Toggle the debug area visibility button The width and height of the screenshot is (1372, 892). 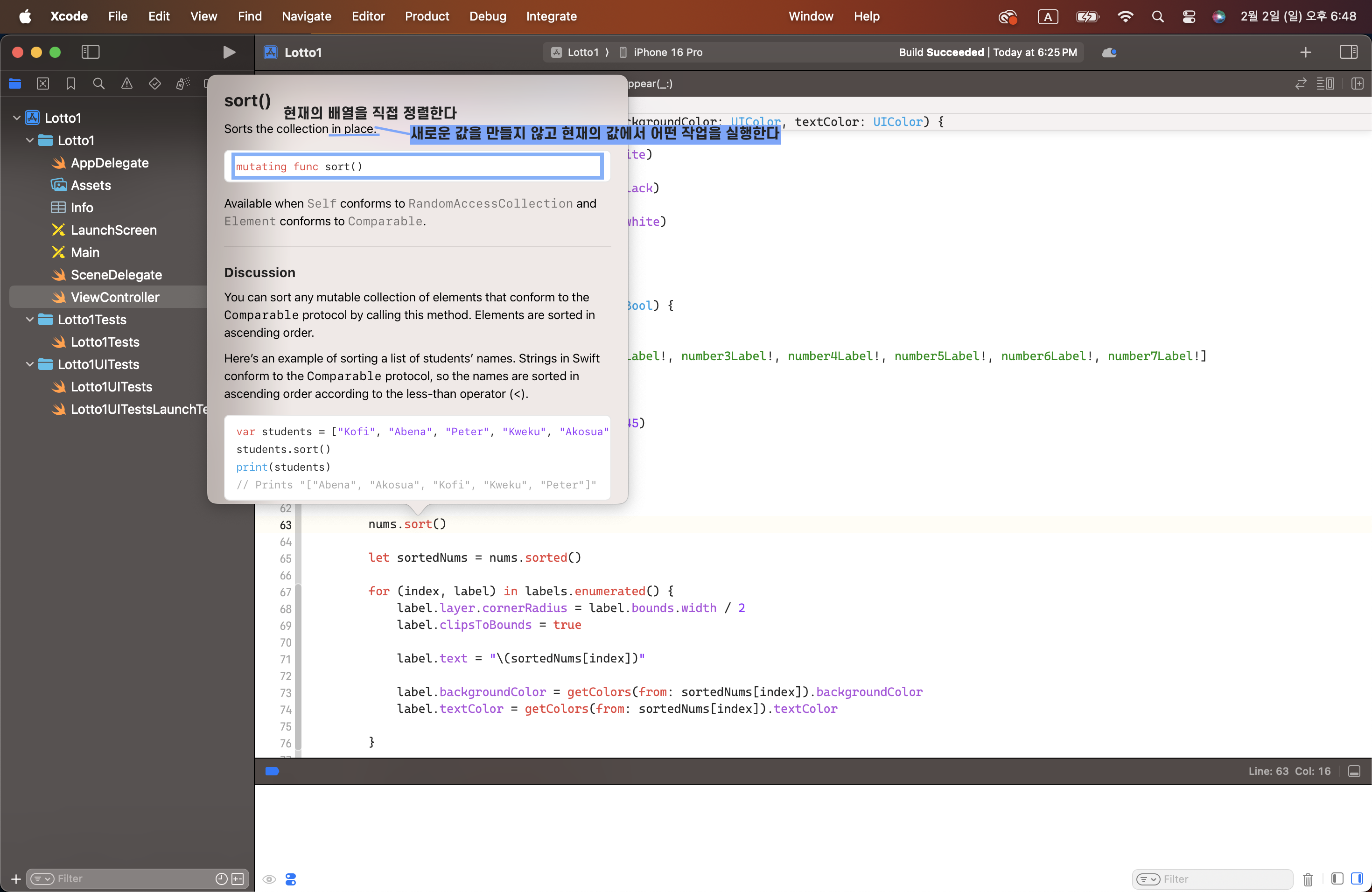(x=1354, y=771)
